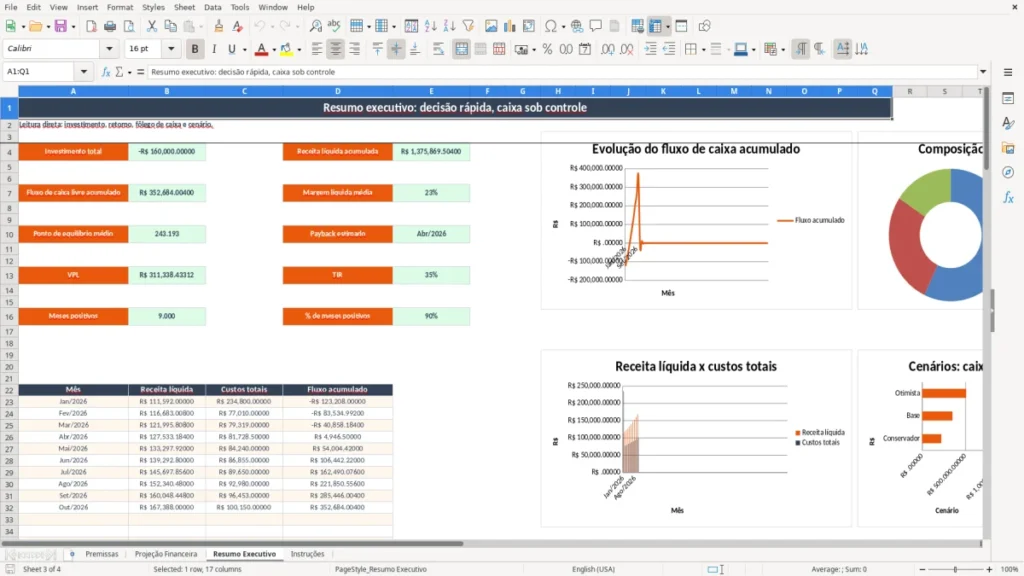Click the Open file folder icon
Screen dimensions: 1024x576
(35, 26)
